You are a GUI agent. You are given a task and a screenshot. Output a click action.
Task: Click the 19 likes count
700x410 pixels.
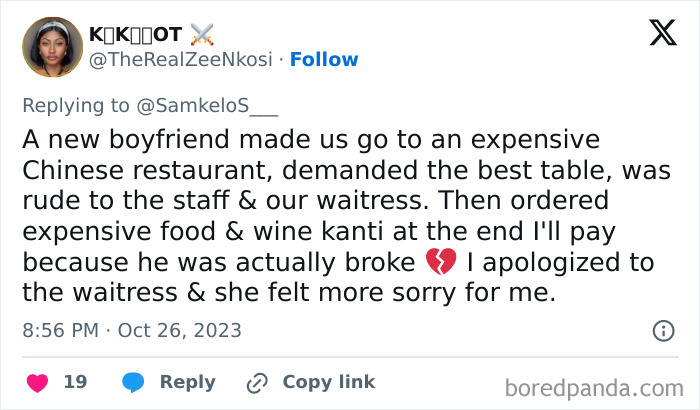pos(75,382)
